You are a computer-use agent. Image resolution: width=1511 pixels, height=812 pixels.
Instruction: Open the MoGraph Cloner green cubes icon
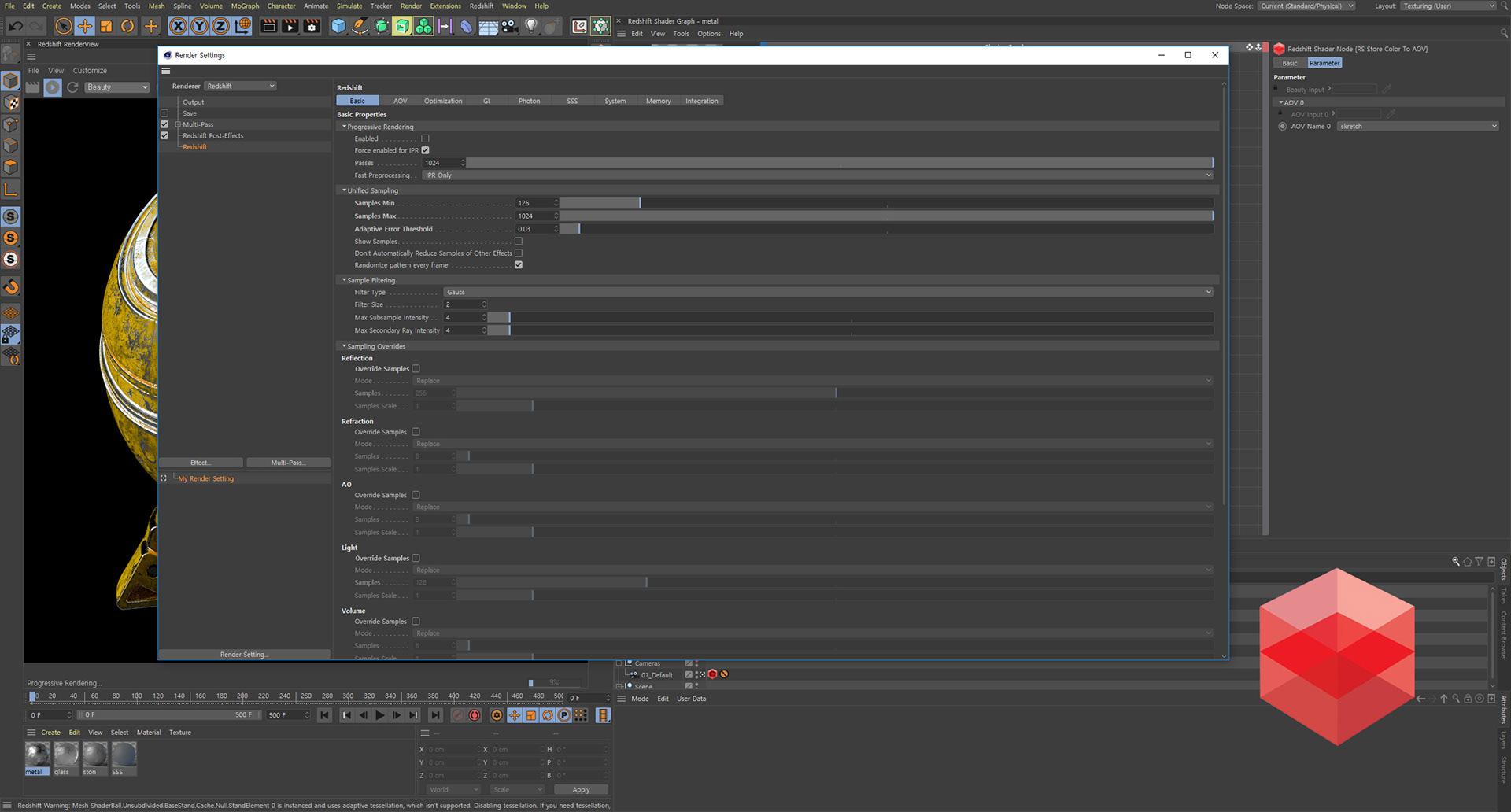pos(423,27)
